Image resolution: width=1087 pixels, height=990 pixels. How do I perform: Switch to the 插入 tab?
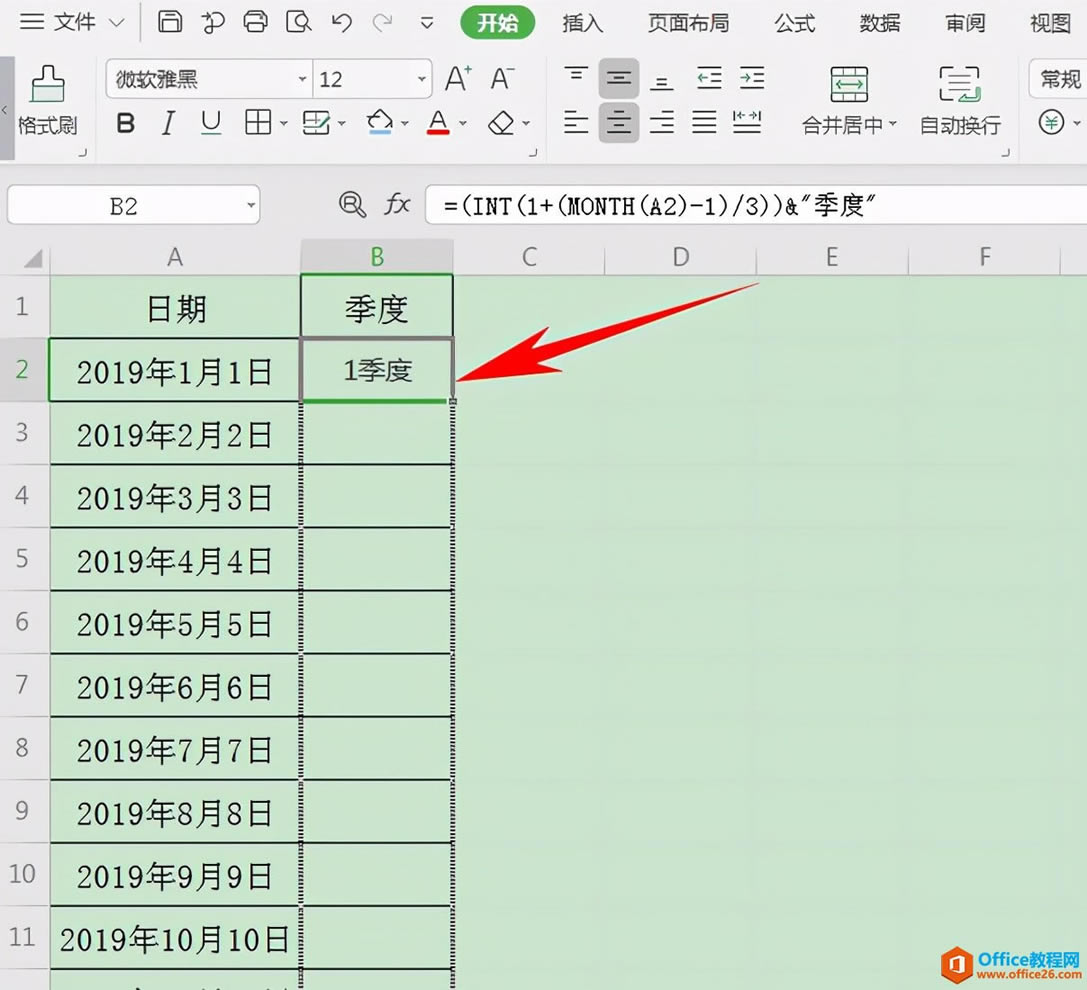pyautogui.click(x=583, y=23)
